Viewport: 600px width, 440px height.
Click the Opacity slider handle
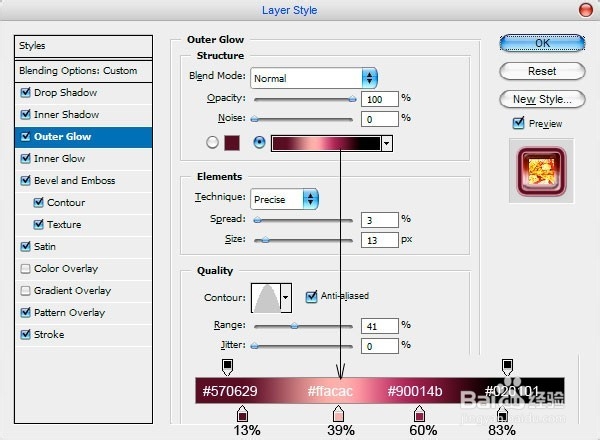[x=352, y=99]
